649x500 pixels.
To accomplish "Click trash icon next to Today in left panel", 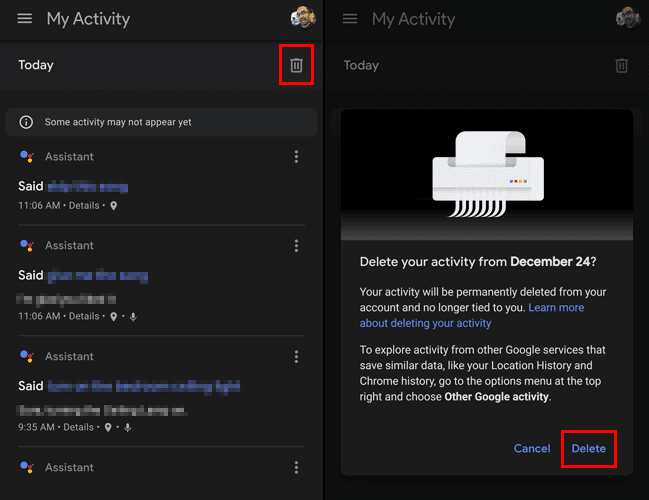I will click(x=296, y=65).
